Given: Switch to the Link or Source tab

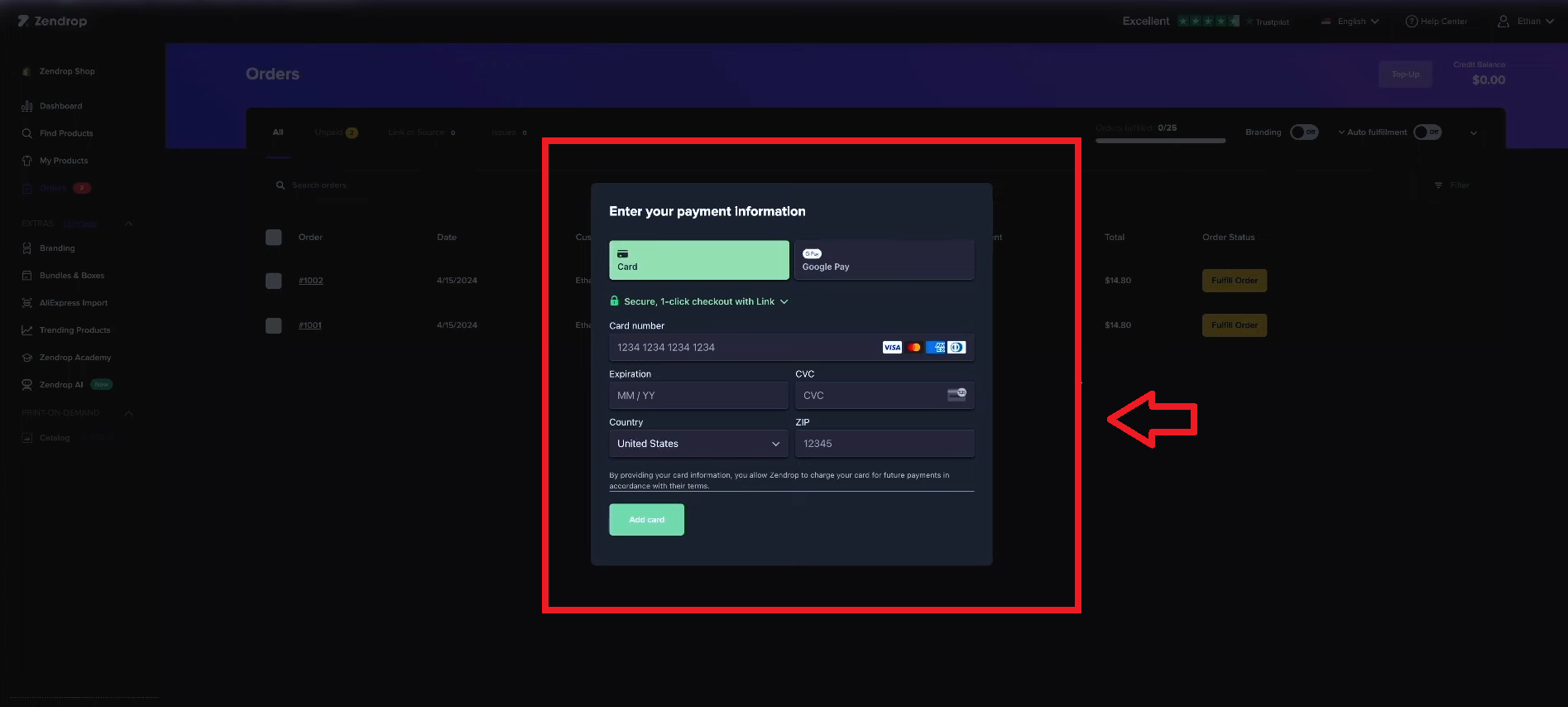Looking at the screenshot, I should pyautogui.click(x=422, y=132).
